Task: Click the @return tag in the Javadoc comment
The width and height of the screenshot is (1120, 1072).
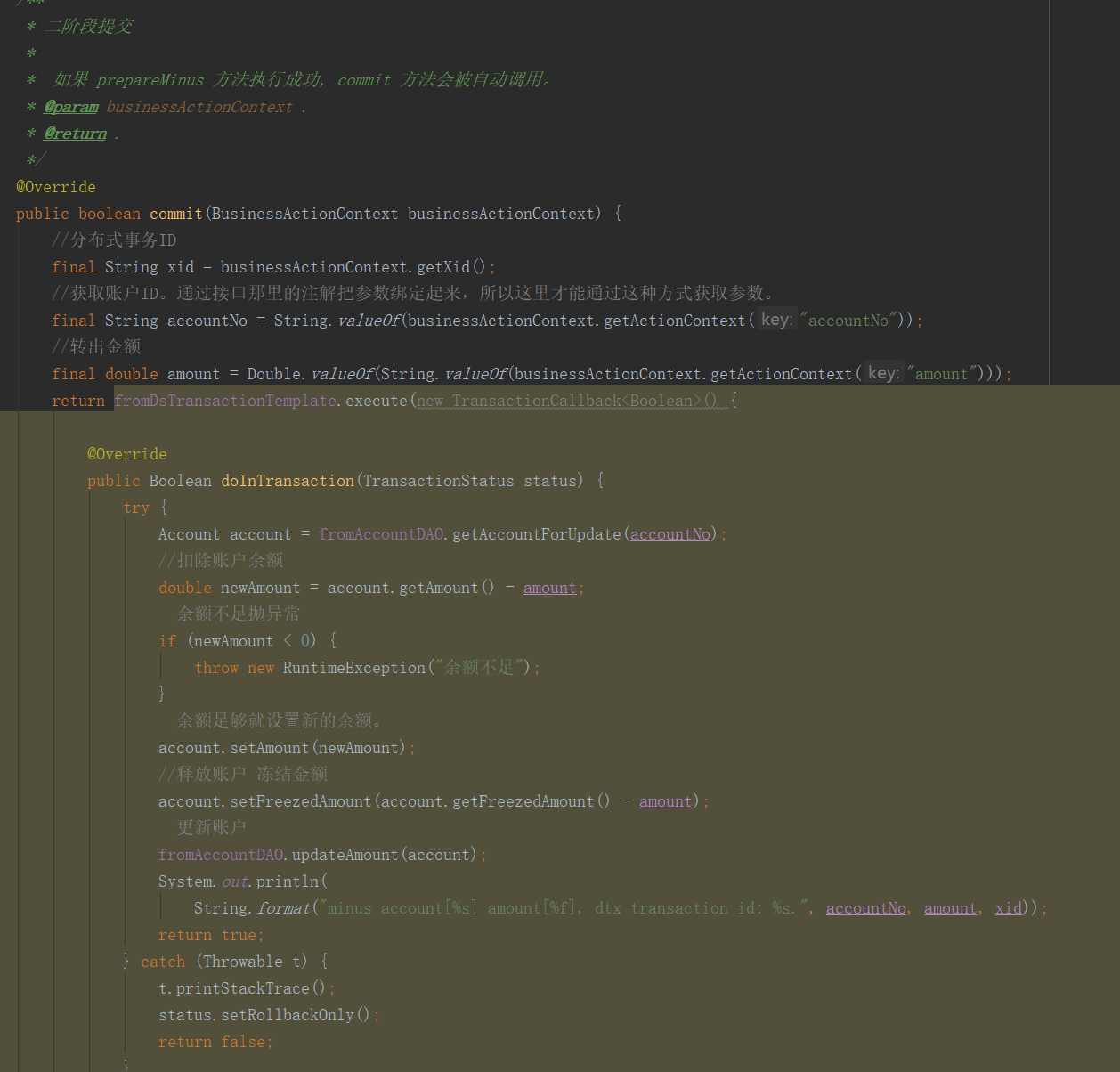Action: pyautogui.click(x=76, y=134)
